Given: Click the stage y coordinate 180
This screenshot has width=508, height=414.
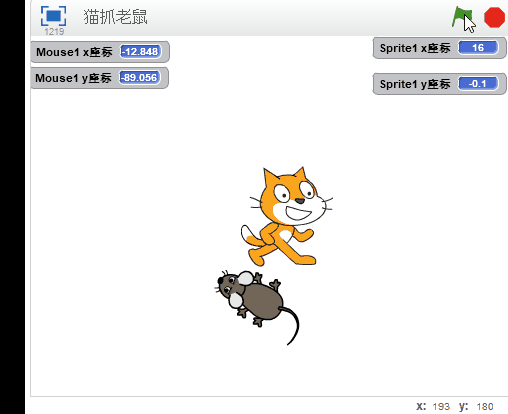Looking at the screenshot, I should pos(485,407).
